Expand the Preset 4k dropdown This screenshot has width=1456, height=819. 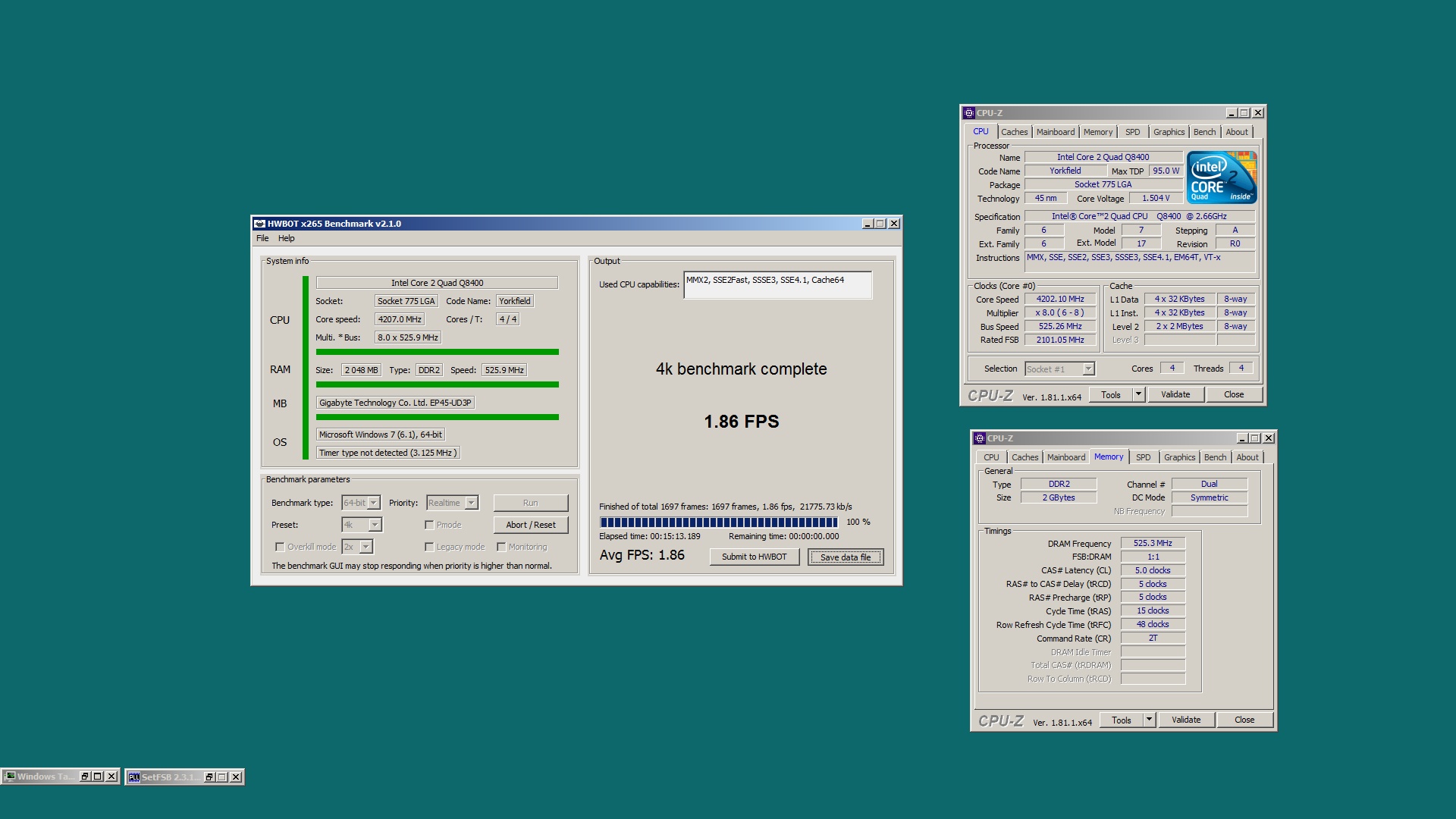point(375,525)
